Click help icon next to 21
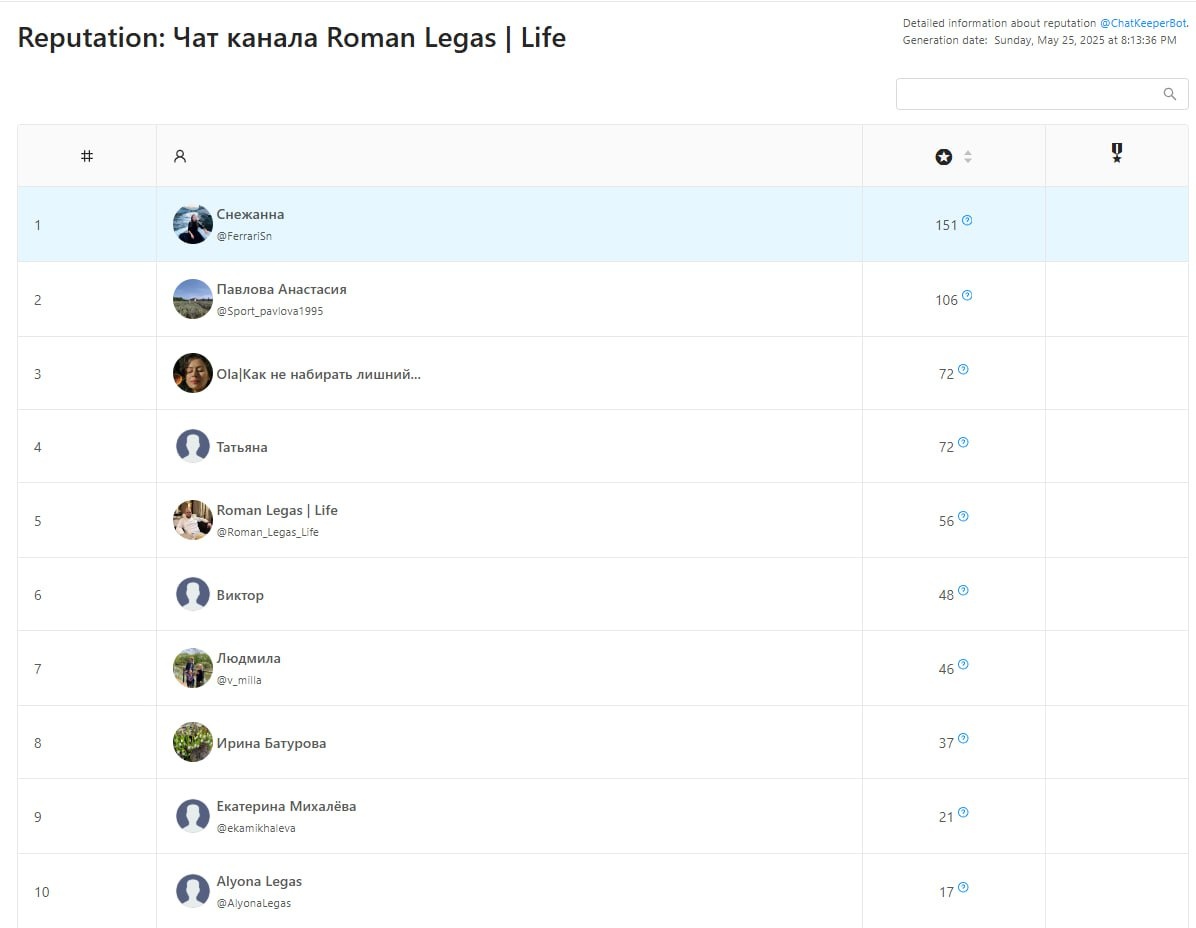Screen dimensions: 1196x928 [963, 812]
